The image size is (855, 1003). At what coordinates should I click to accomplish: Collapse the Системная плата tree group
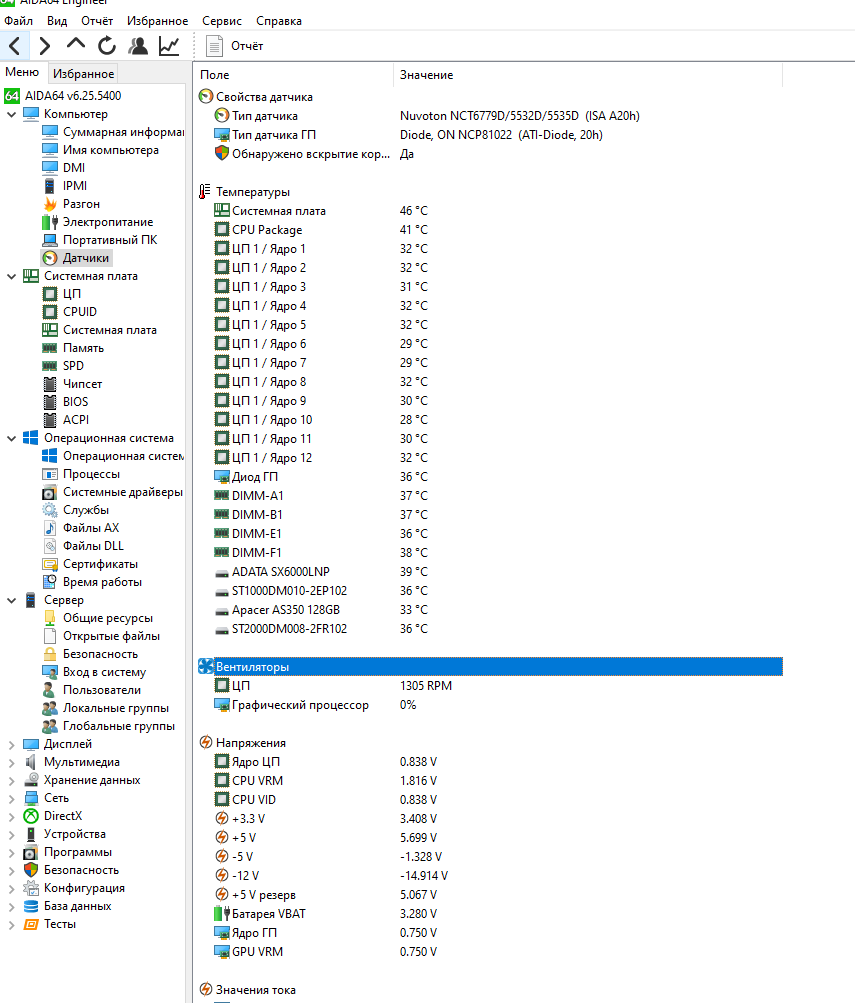[12, 276]
